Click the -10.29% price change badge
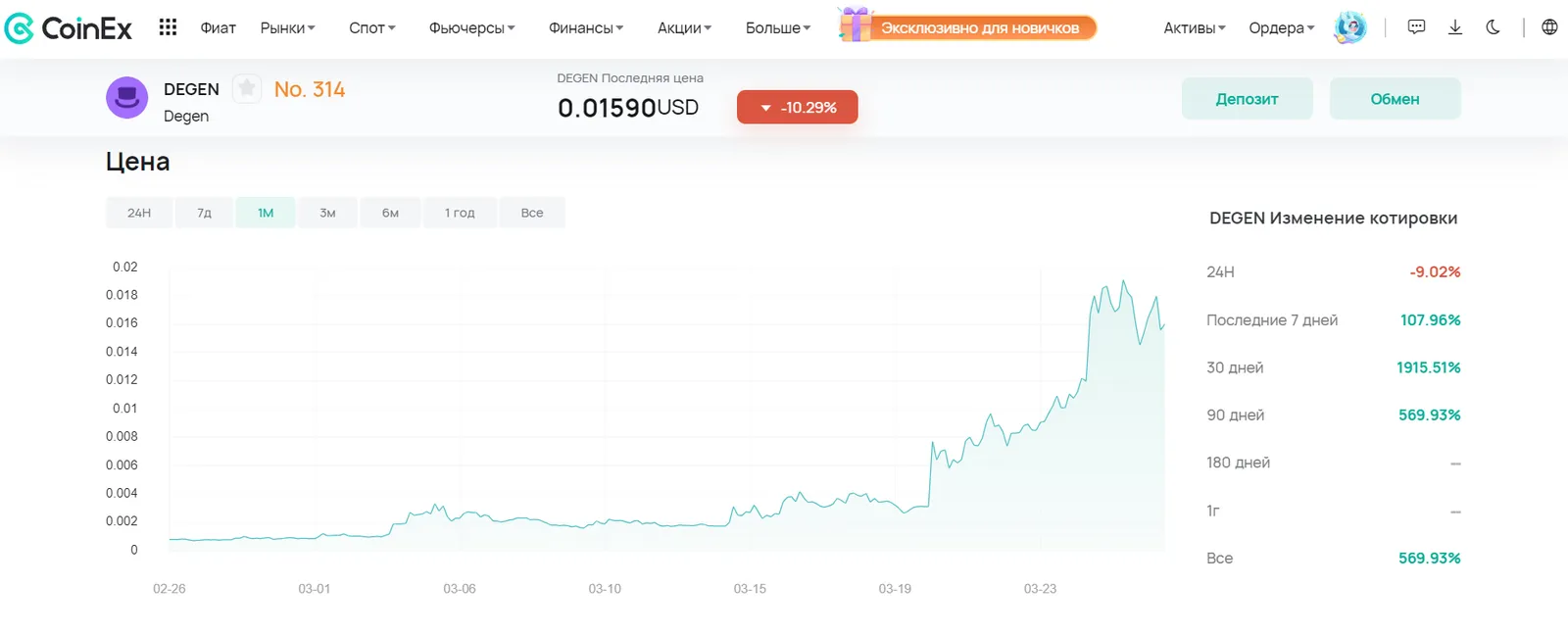1568x634 pixels. 797,107
